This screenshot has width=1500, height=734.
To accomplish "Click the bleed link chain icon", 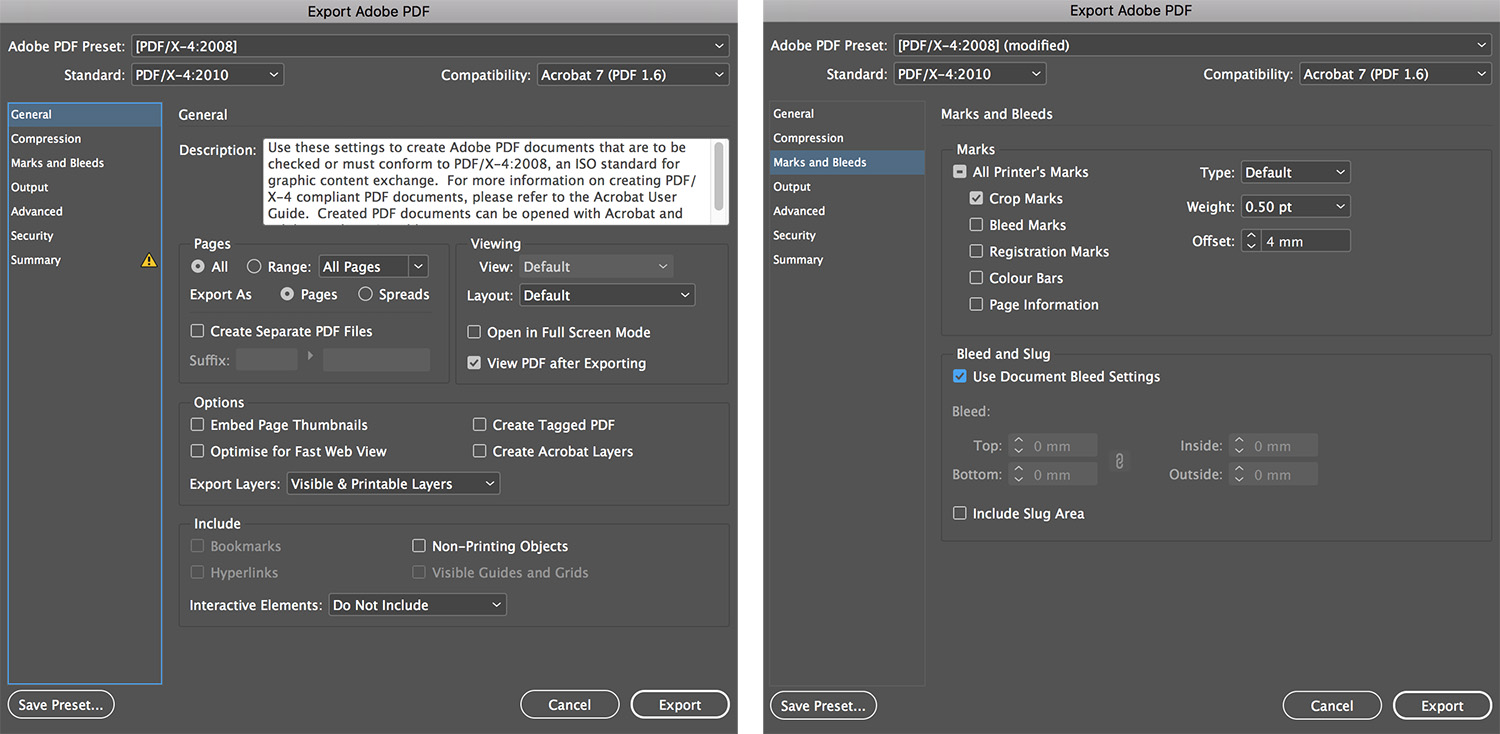I will 1120,461.
